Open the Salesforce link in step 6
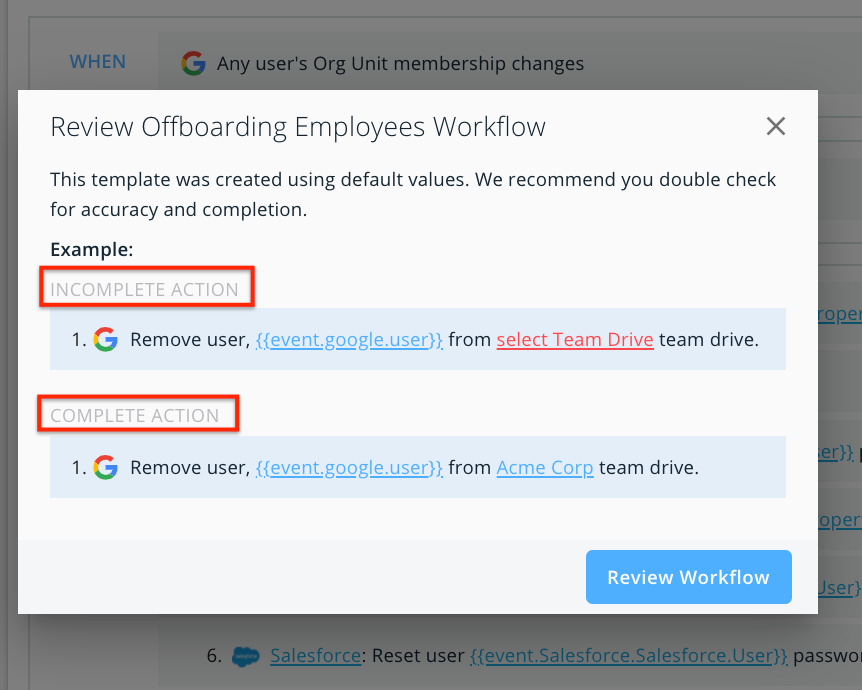The height and width of the screenshot is (690, 862). pyautogui.click(x=315, y=656)
